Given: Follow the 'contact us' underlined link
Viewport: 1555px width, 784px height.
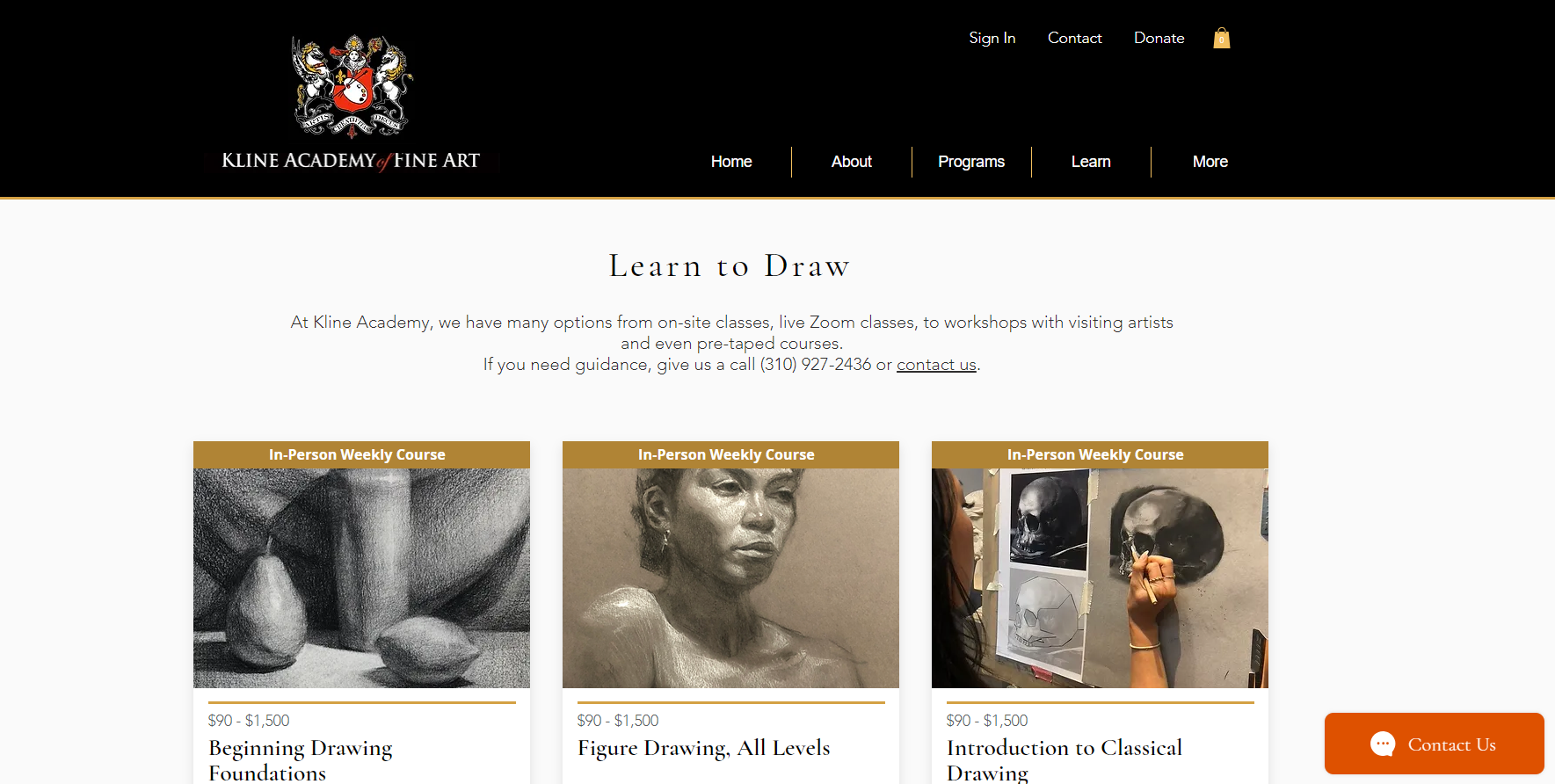Looking at the screenshot, I should [936, 364].
